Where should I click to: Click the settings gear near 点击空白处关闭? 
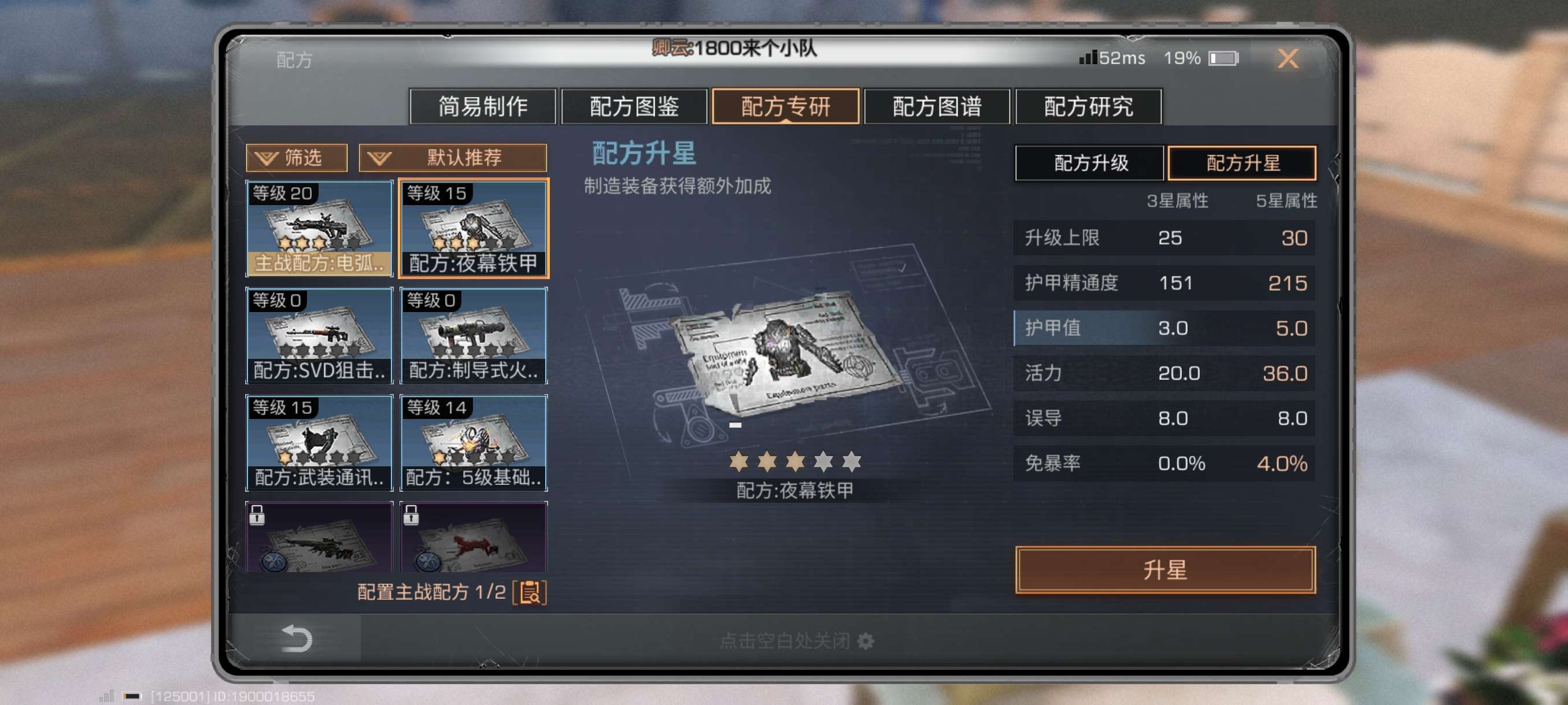click(x=865, y=640)
